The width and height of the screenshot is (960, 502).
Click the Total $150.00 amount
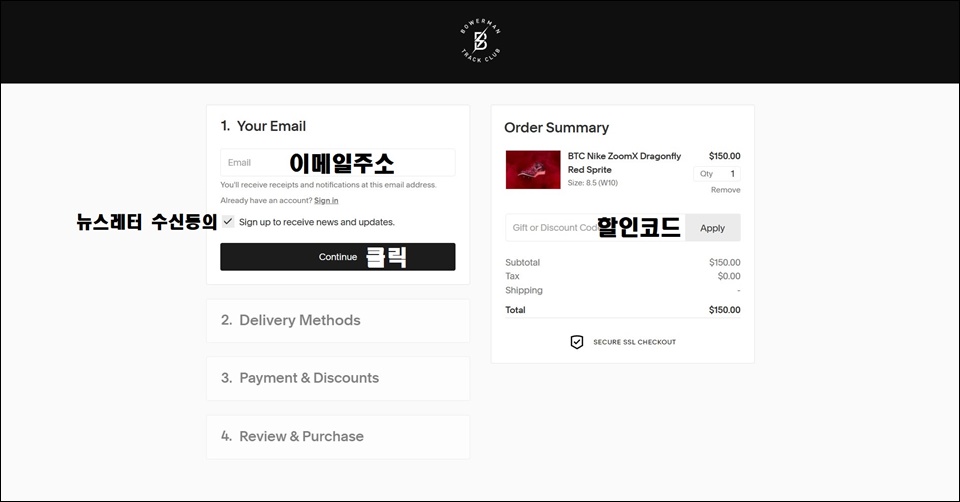[724, 310]
